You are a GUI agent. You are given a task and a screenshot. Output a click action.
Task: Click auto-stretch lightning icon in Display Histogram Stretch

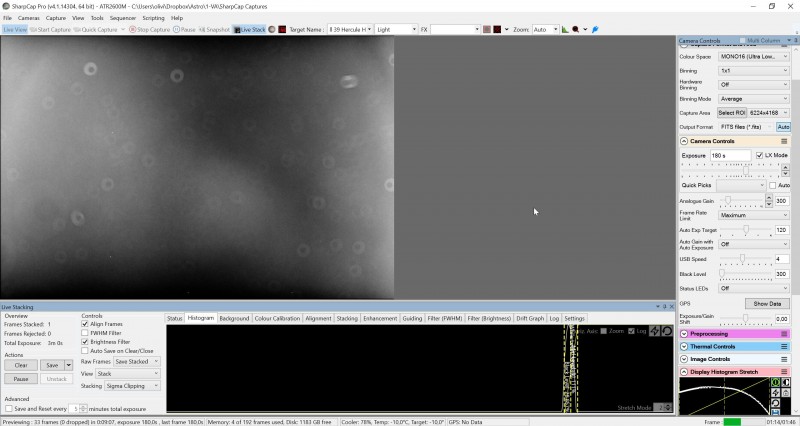coord(776,393)
